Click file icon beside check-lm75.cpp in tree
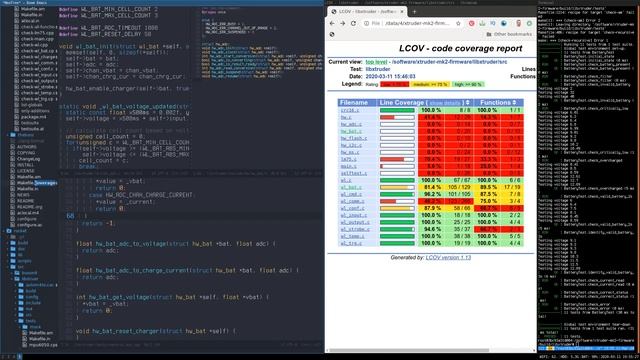Image resolution: width=640 pixels, height=360 pixels. pyautogui.click(x=16, y=33)
